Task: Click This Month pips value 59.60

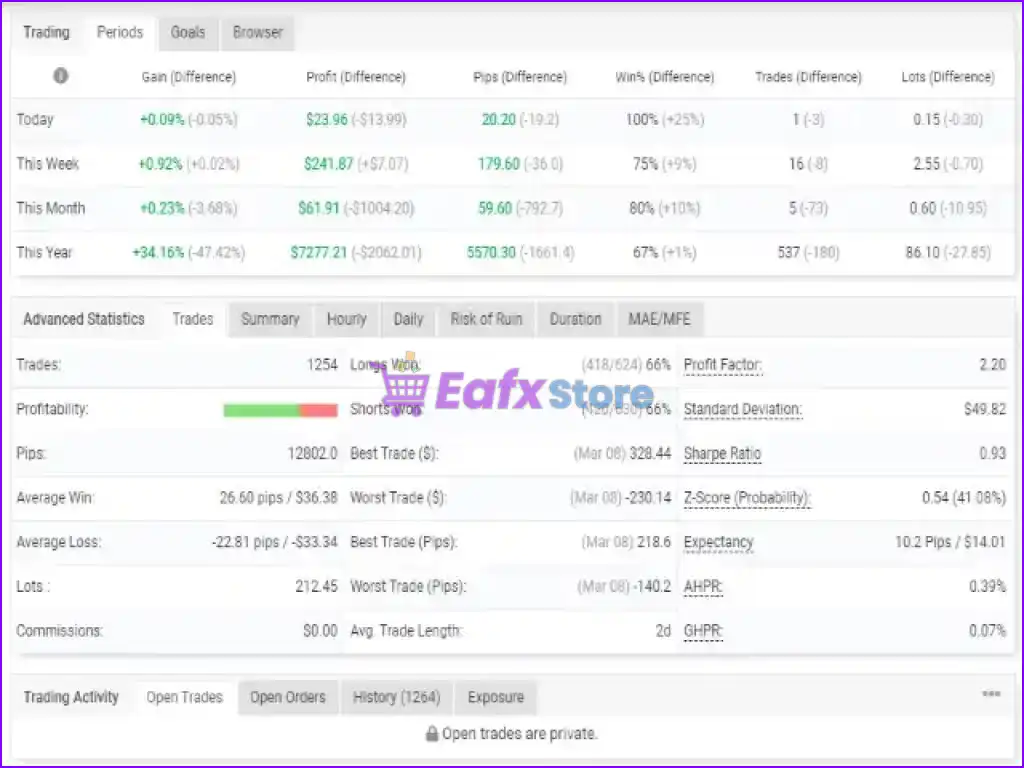Action: click(495, 208)
